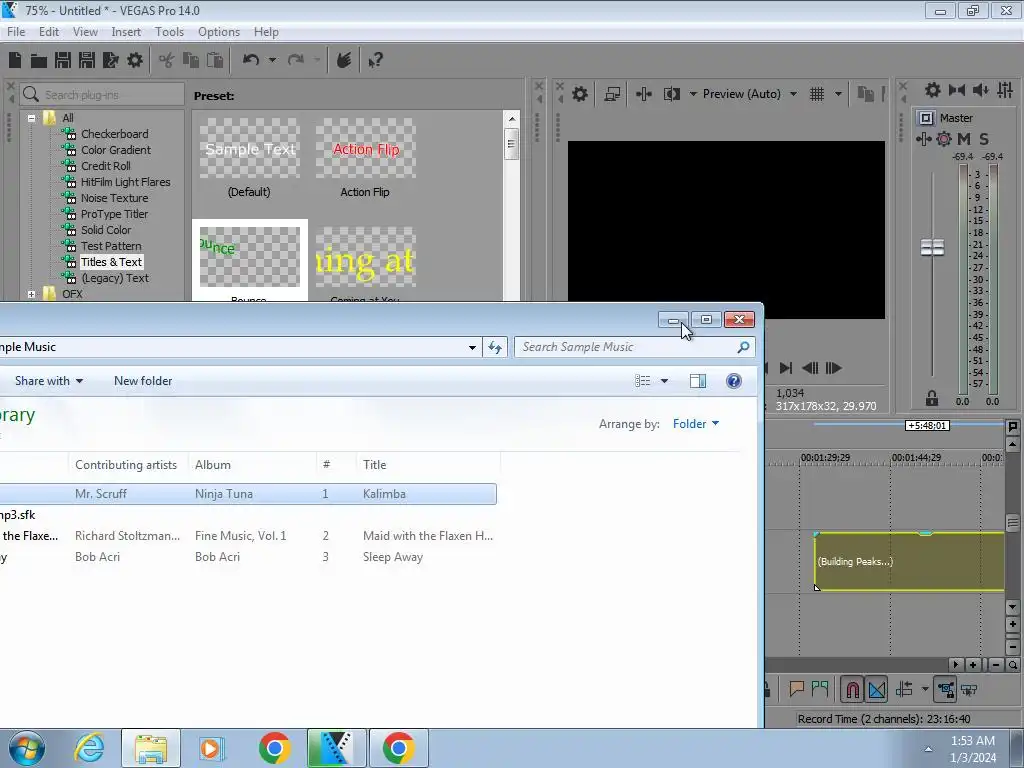This screenshot has height=768, width=1024.
Task: Sort by Contributing artists column header
Action: (126, 464)
